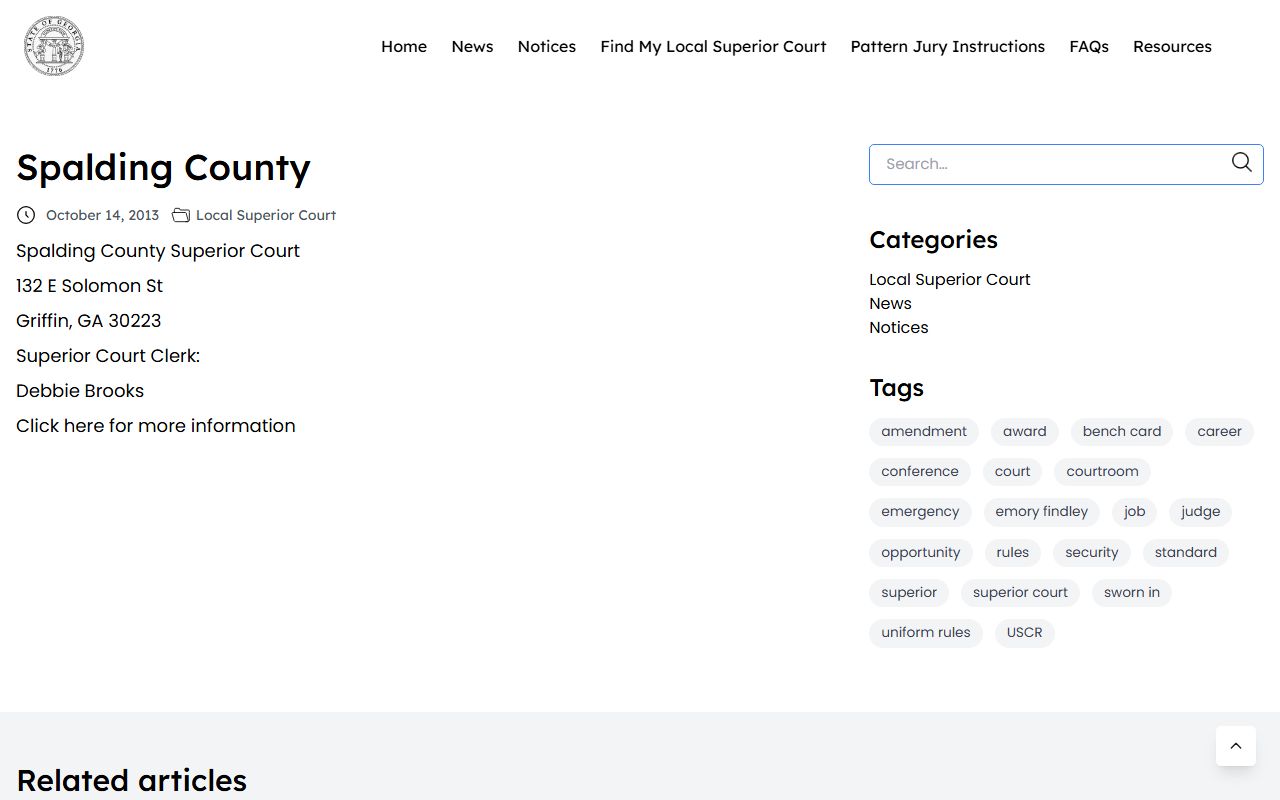Click the scroll-to-top arrow button
The image size is (1280, 800).
click(1236, 746)
